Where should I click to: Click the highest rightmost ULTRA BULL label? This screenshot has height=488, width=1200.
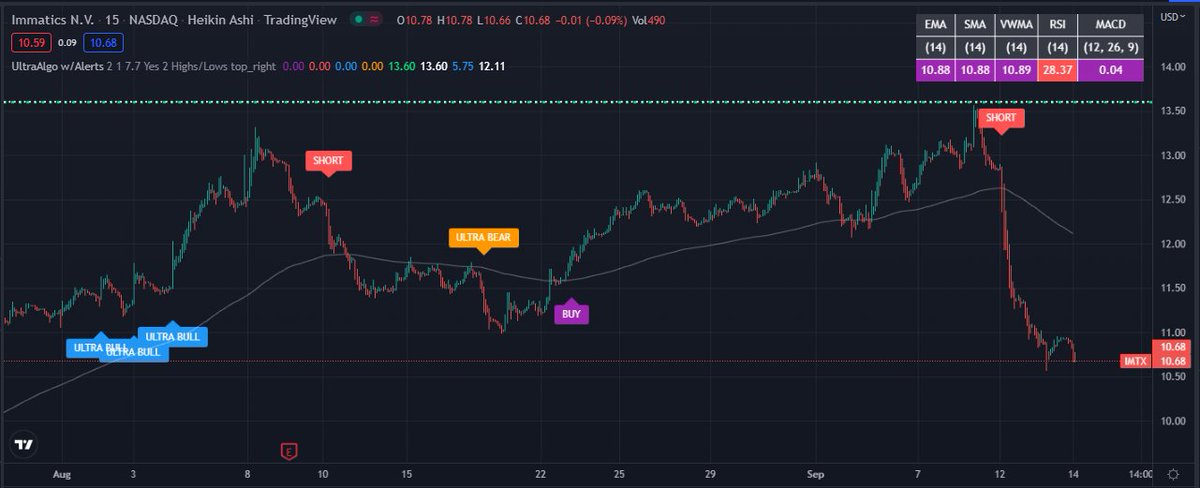pos(172,335)
